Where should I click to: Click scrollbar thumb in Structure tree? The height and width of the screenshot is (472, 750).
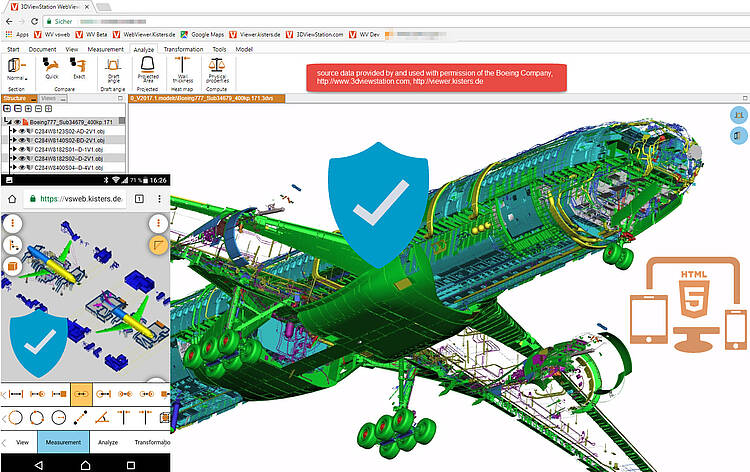coord(122,121)
